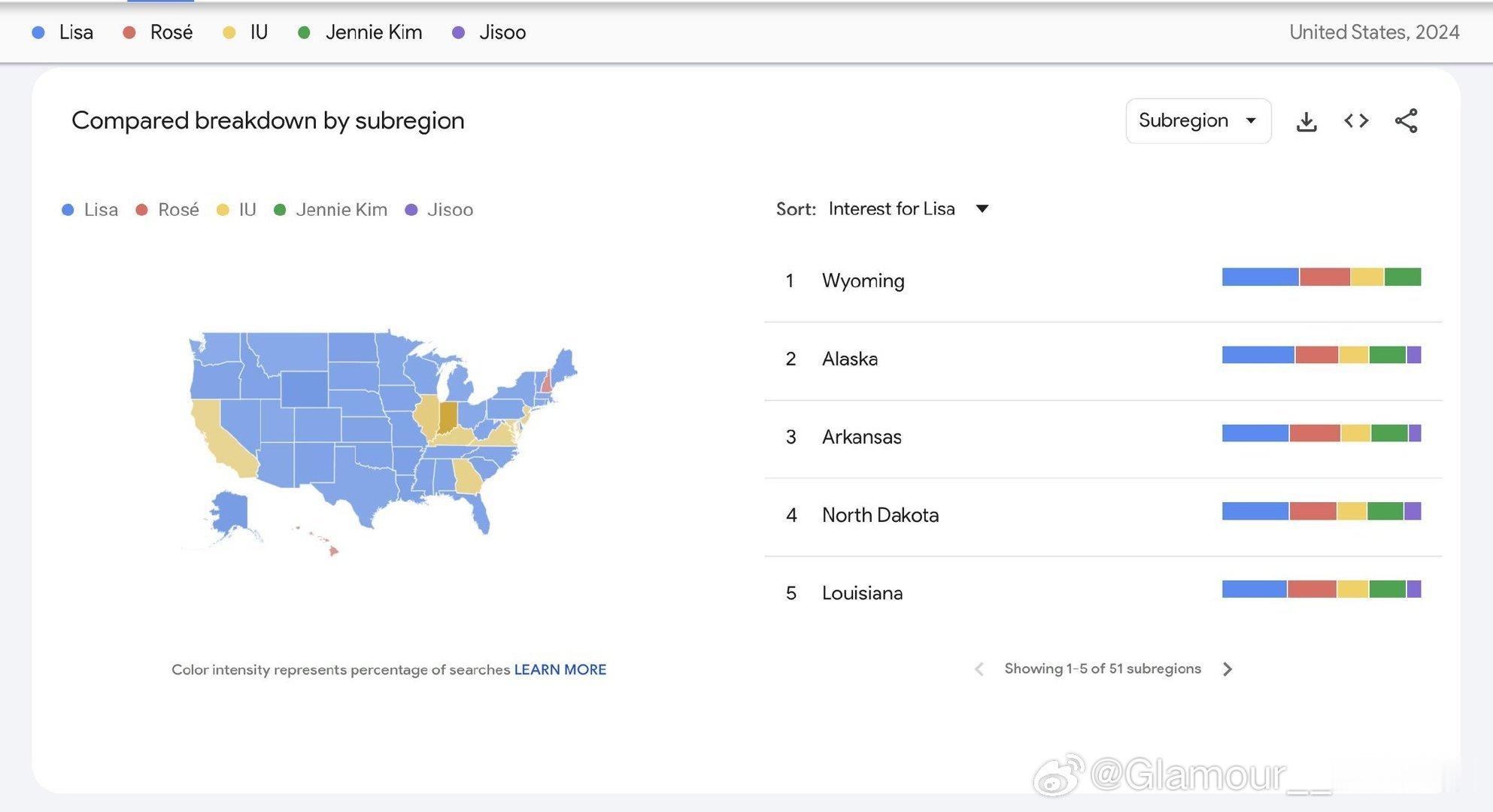This screenshot has width=1493, height=812.
Task: Share the subregion comparison chart
Action: 1406,121
